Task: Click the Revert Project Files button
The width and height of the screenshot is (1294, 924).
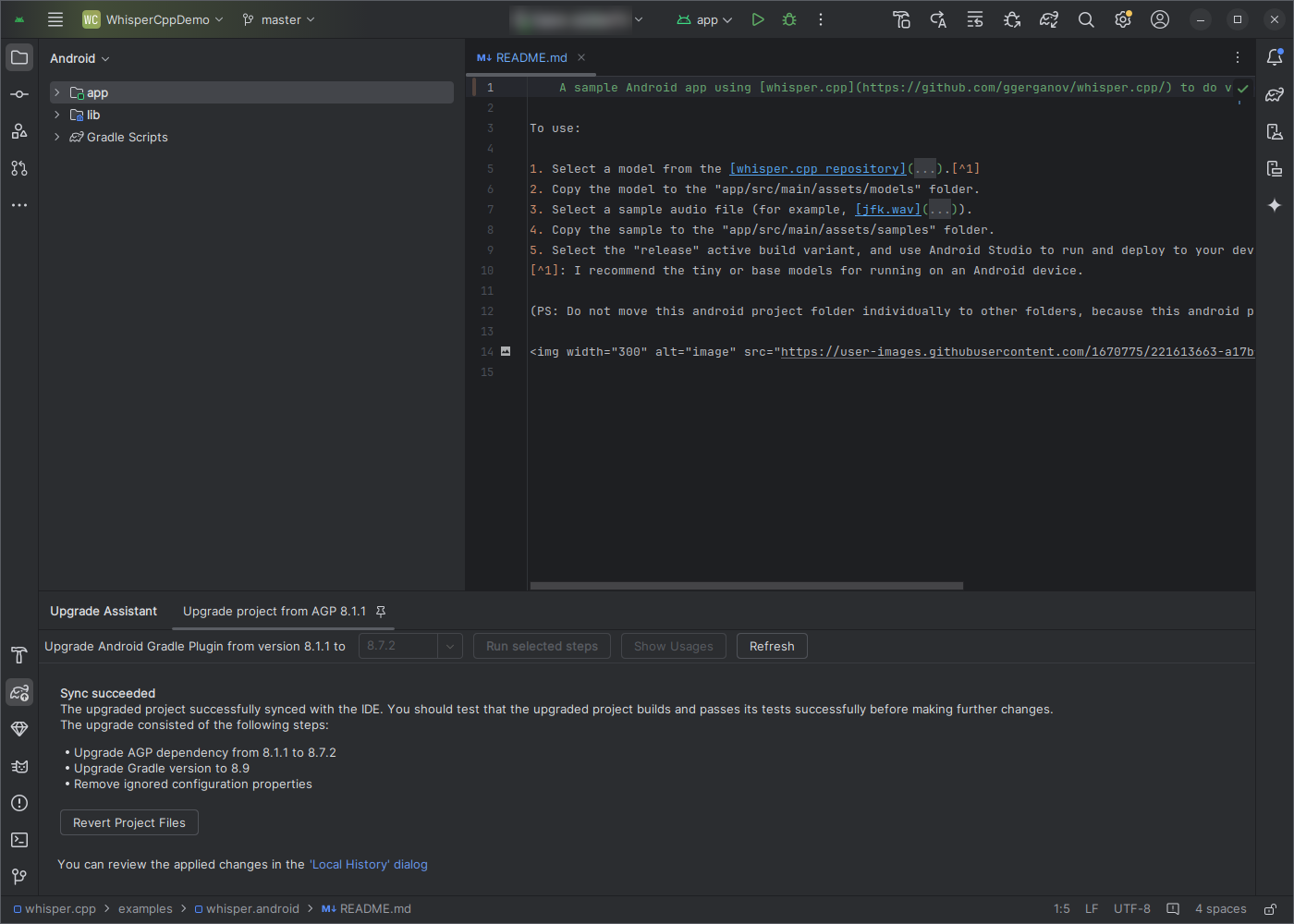Action: (128, 822)
